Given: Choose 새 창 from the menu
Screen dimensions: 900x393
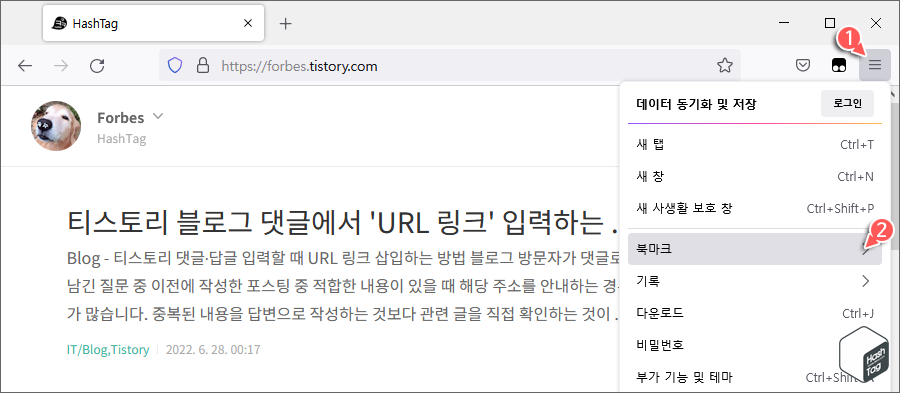Looking at the screenshot, I should click(755, 176).
